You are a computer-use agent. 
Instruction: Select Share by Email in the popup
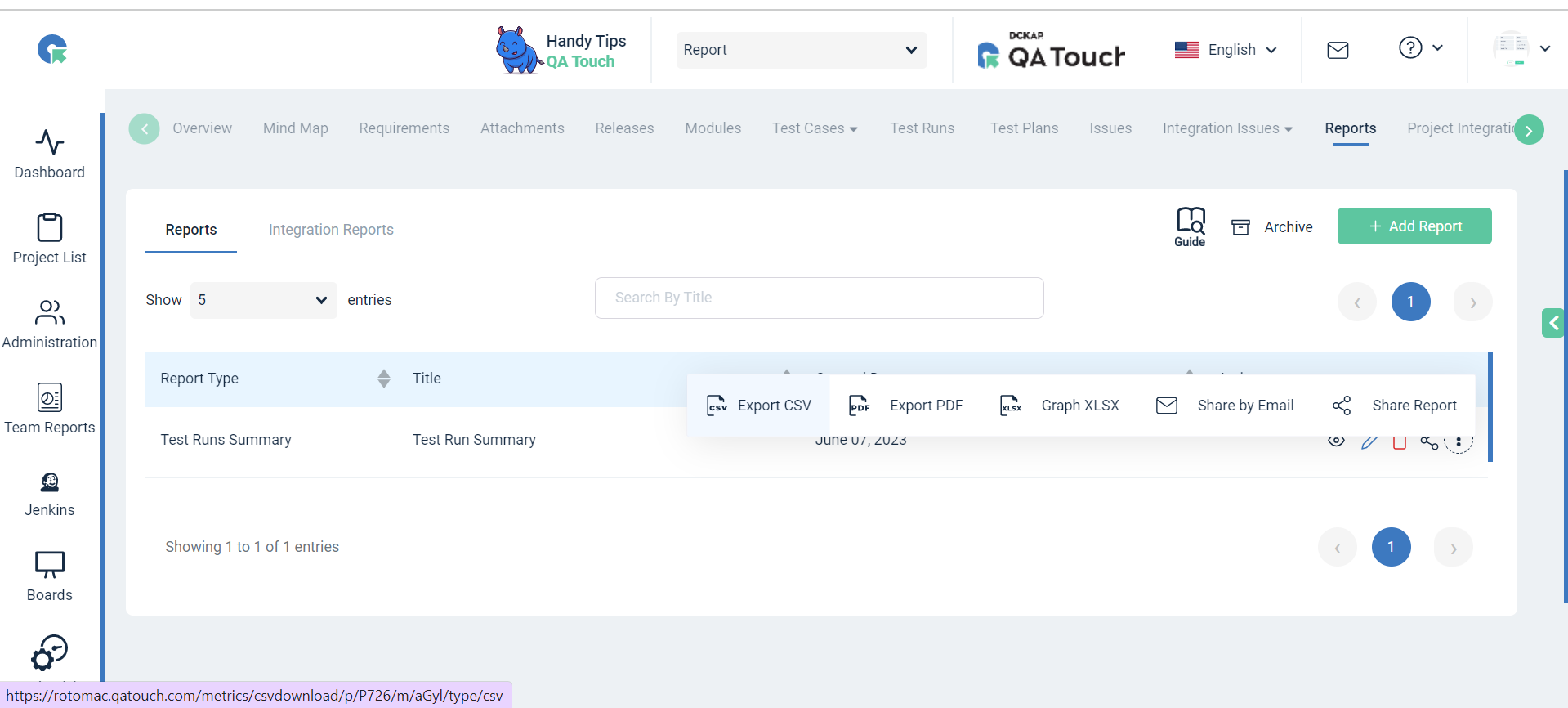[x=1225, y=406]
